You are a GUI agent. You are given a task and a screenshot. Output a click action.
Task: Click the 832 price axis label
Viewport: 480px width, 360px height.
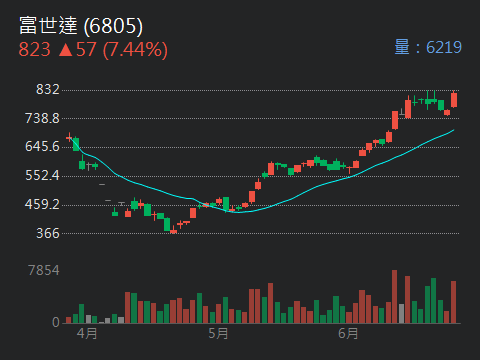(48, 89)
